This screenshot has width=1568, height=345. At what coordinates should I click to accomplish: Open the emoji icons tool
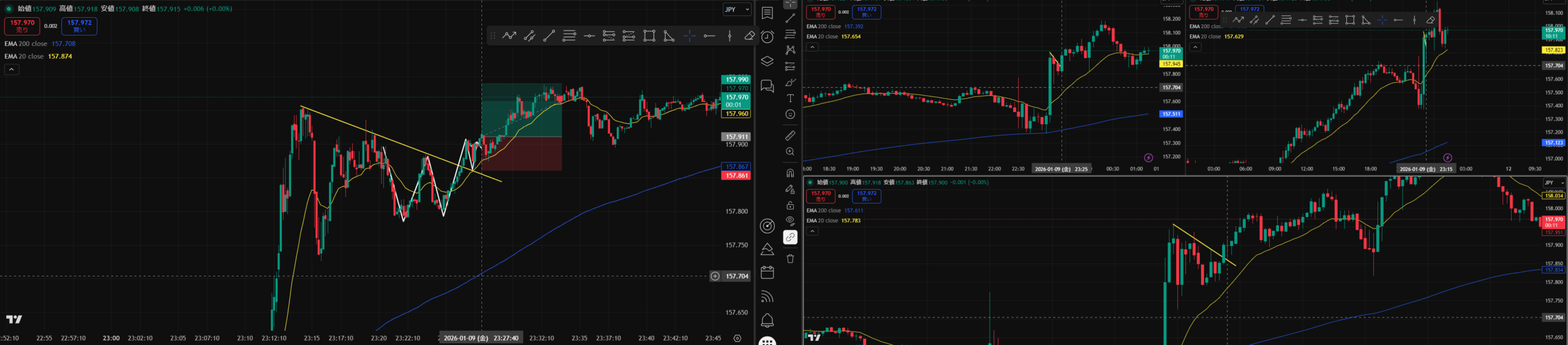pyautogui.click(x=790, y=115)
